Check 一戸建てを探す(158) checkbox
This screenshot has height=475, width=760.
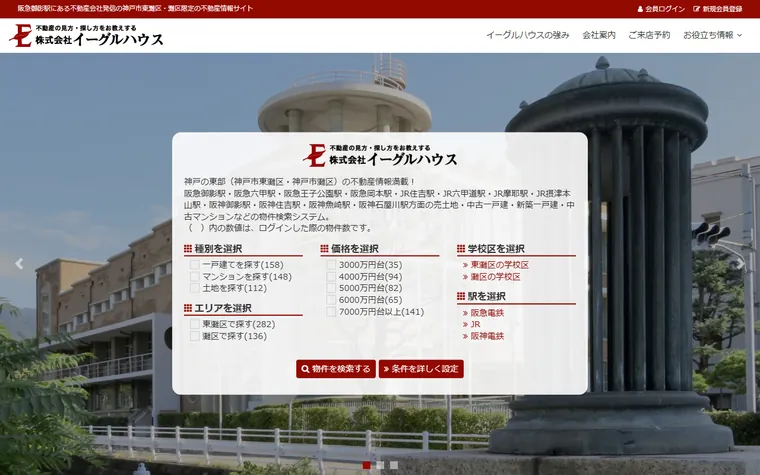[x=195, y=265]
